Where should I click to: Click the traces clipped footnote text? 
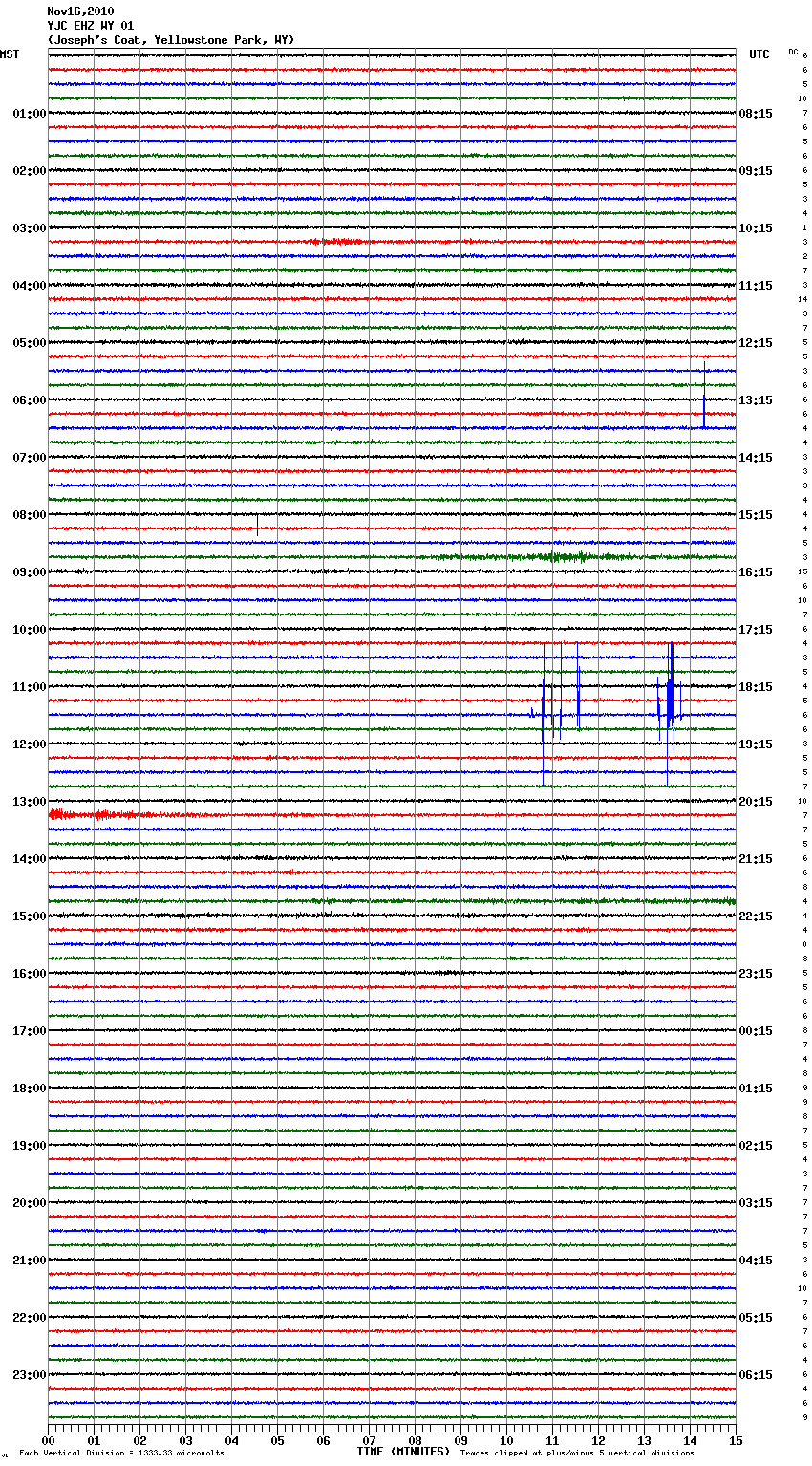click(577, 1453)
